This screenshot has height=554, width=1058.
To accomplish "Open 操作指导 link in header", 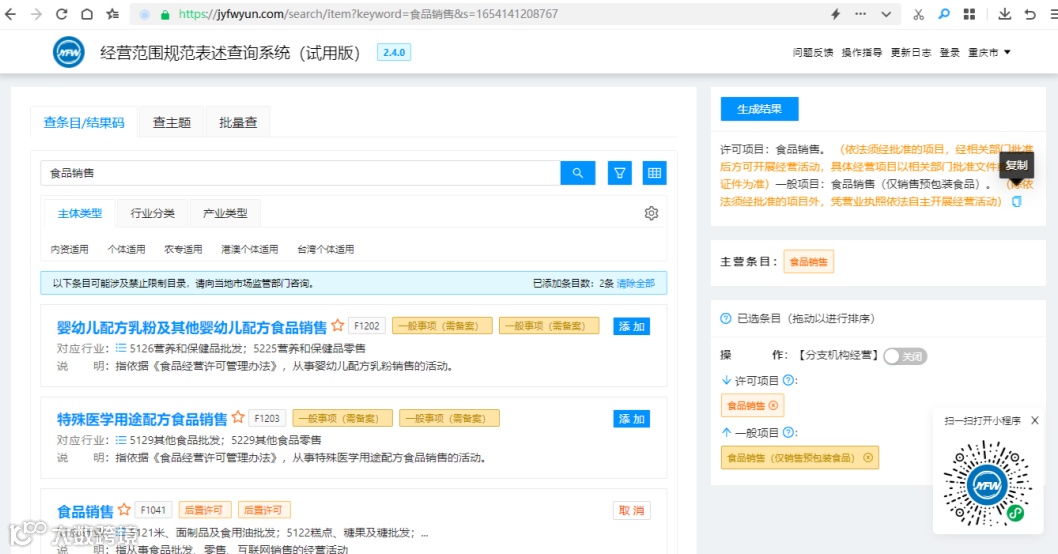I will pyautogui.click(x=862, y=53).
